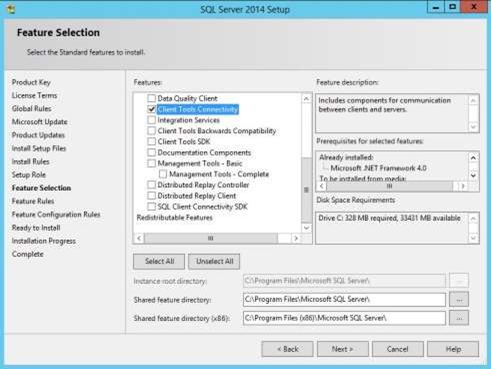Select the Feature Rules step

pyautogui.click(x=33, y=201)
